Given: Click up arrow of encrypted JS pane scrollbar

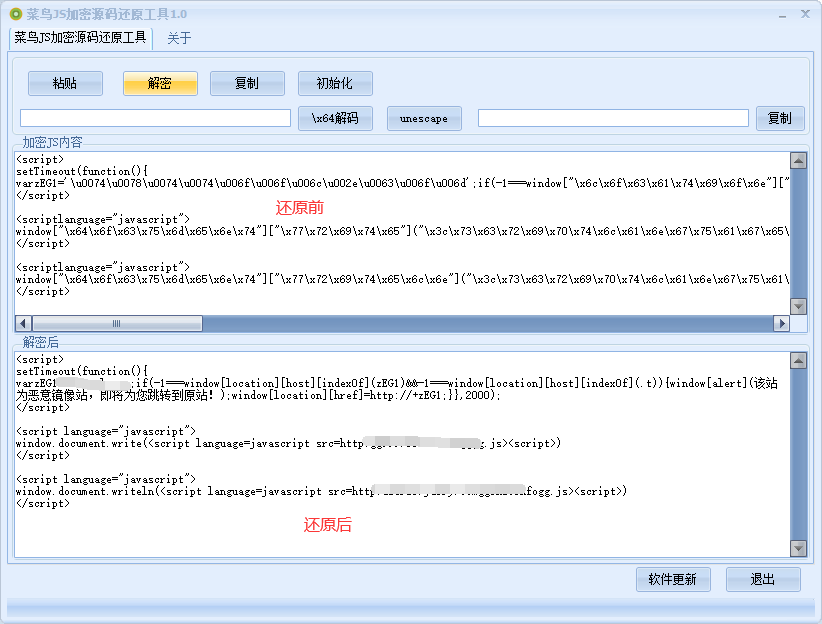Looking at the screenshot, I should click(798, 161).
